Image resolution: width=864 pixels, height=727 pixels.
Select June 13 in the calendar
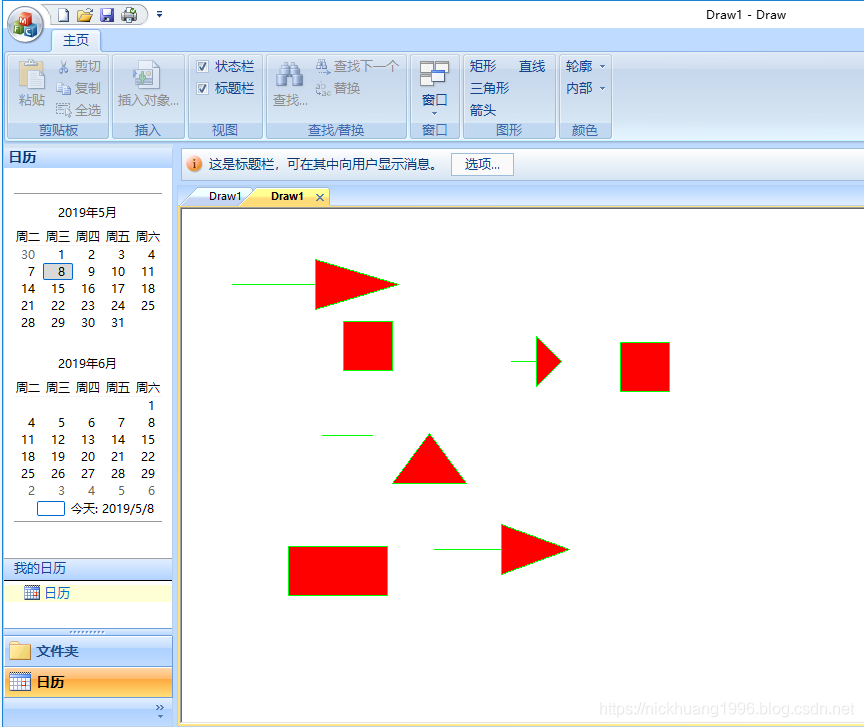tap(88, 440)
